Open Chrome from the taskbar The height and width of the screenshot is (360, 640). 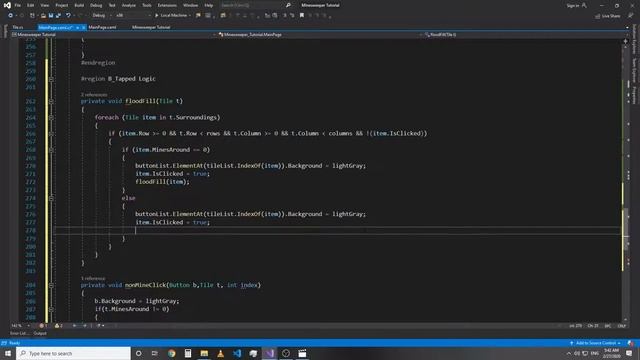click(x=171, y=353)
